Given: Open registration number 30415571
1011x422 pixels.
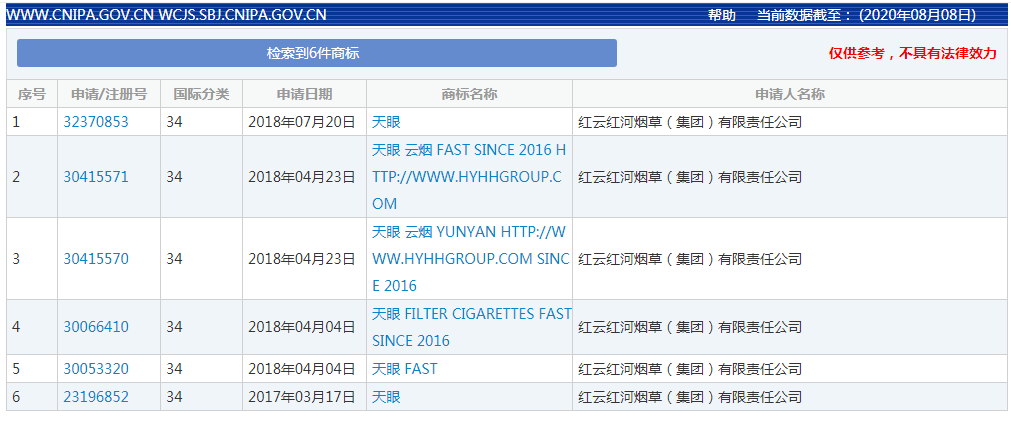Looking at the screenshot, I should coord(96,177).
